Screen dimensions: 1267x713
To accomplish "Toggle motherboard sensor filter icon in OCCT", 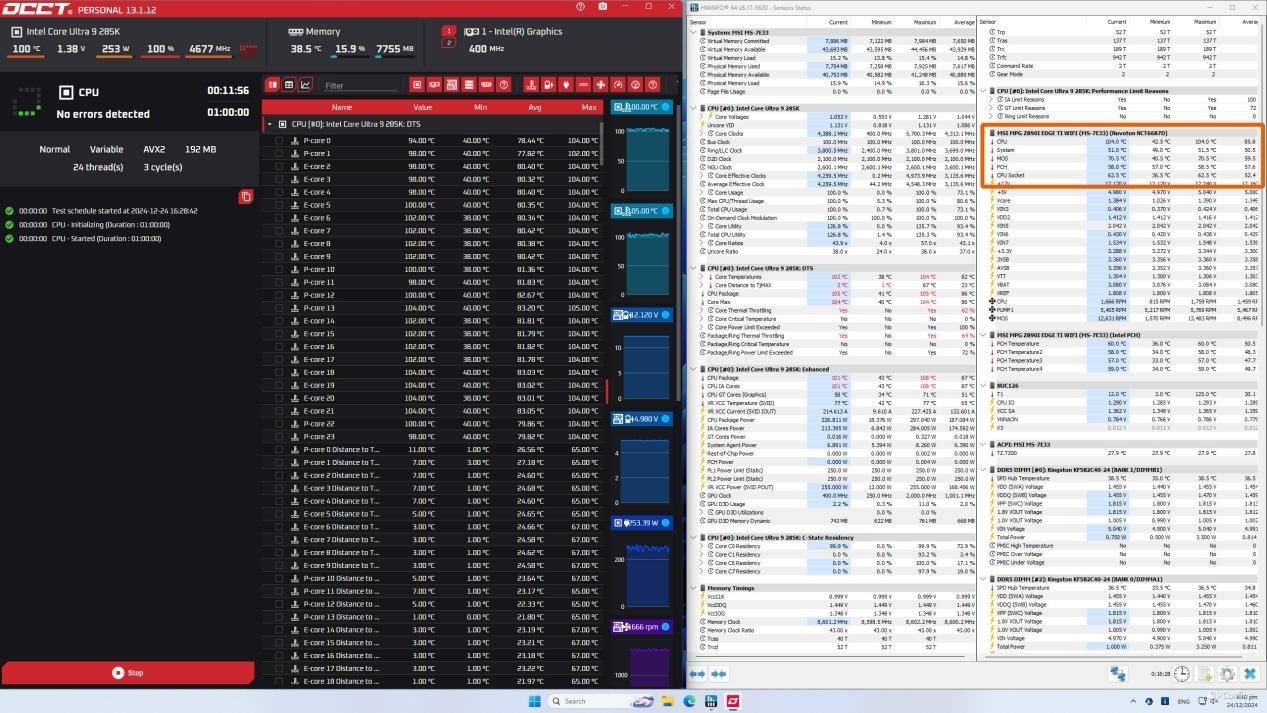I will tap(452, 85).
